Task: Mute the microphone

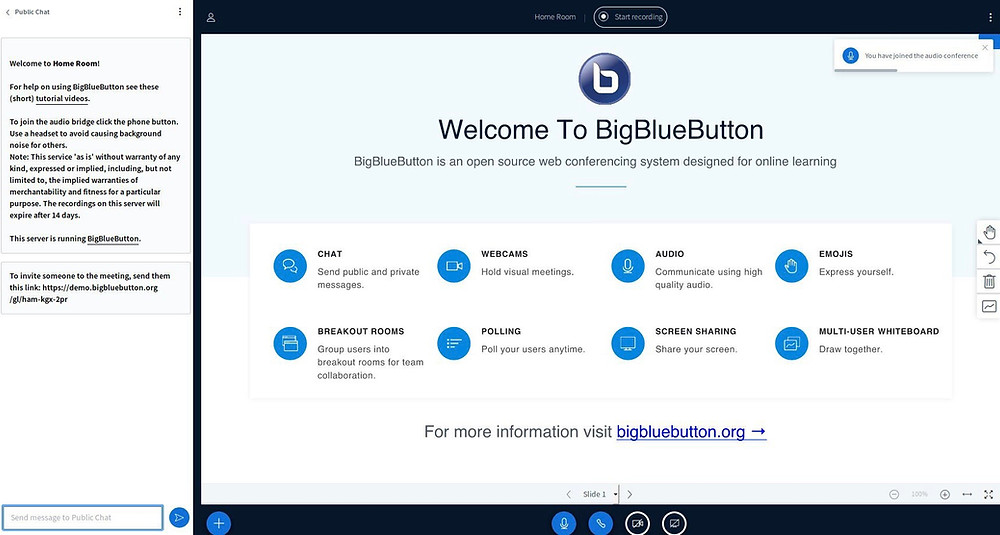Action: (564, 524)
